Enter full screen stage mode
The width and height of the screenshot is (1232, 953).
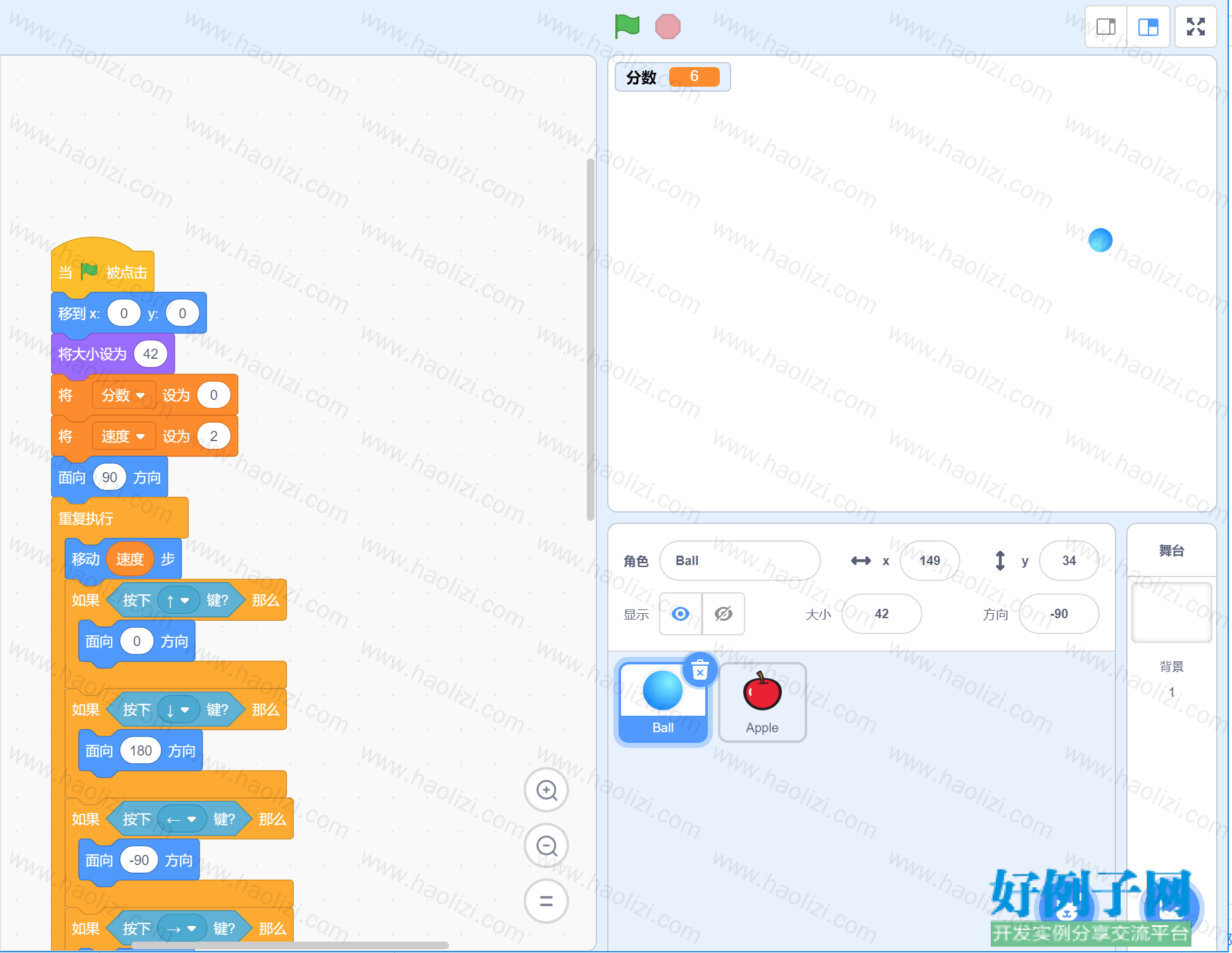pyautogui.click(x=1195, y=27)
